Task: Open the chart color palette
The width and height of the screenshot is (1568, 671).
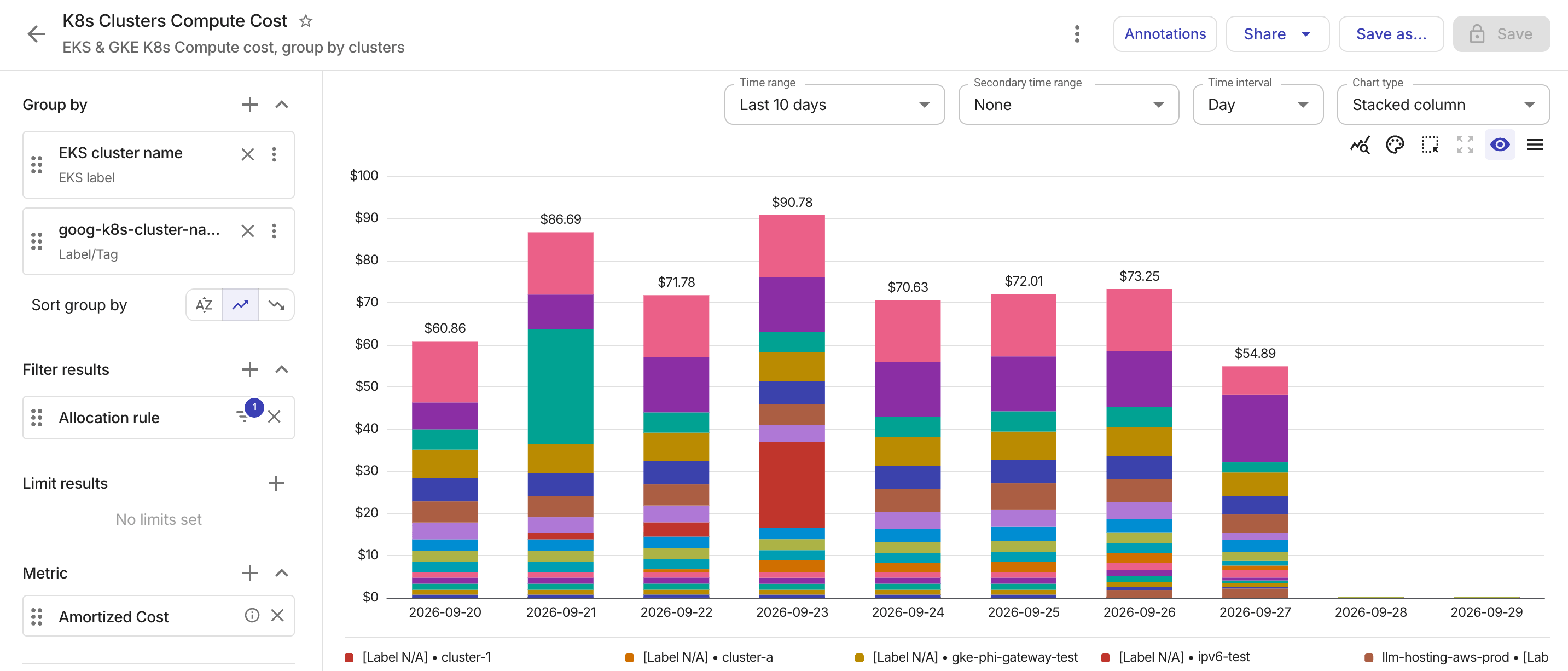Action: pyautogui.click(x=1395, y=145)
